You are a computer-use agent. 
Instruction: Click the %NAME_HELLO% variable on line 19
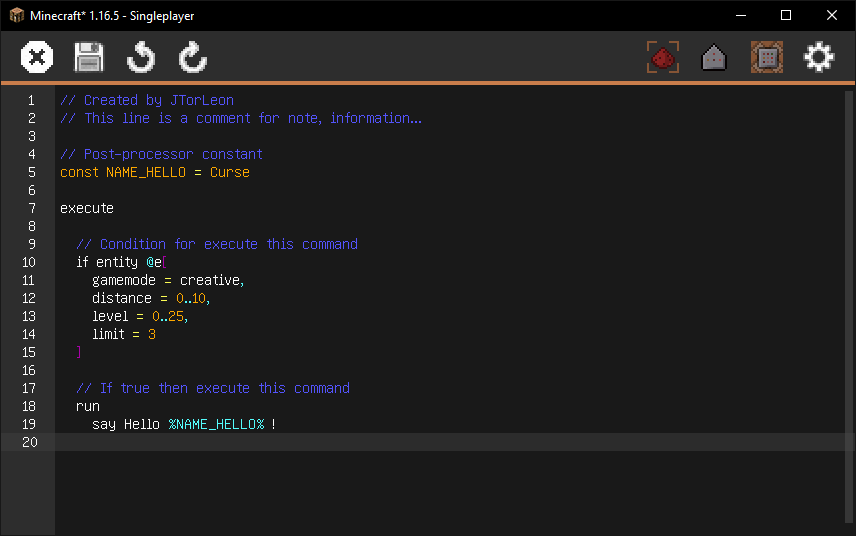tap(216, 424)
